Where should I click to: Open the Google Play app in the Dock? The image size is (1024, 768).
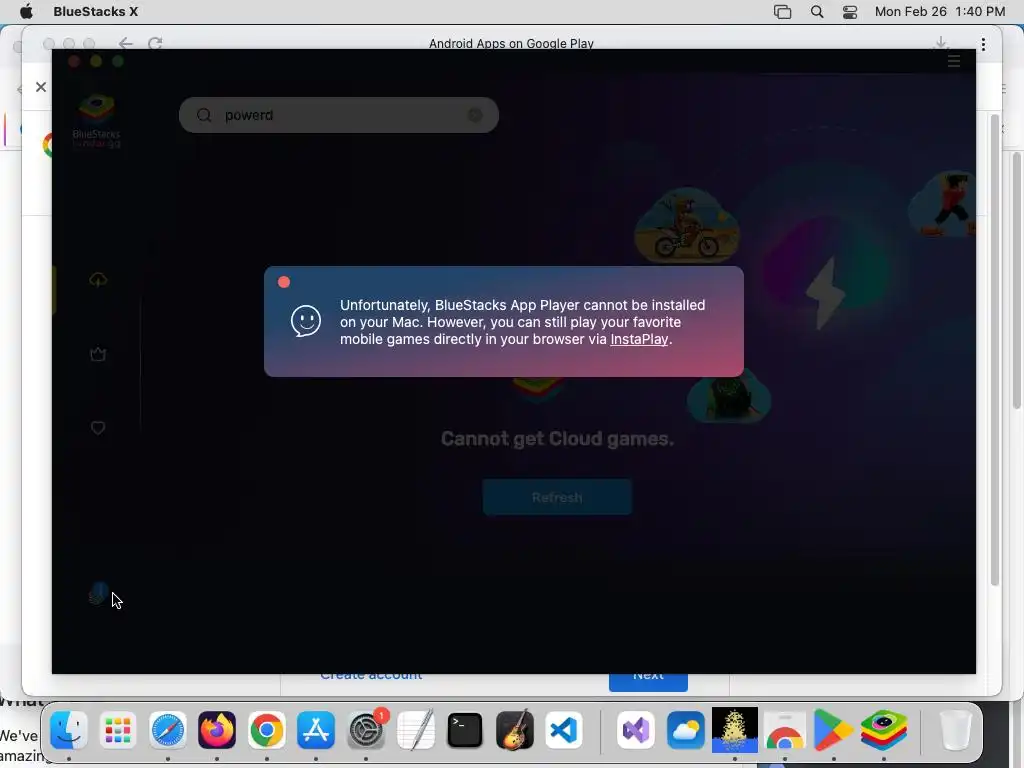pos(833,729)
